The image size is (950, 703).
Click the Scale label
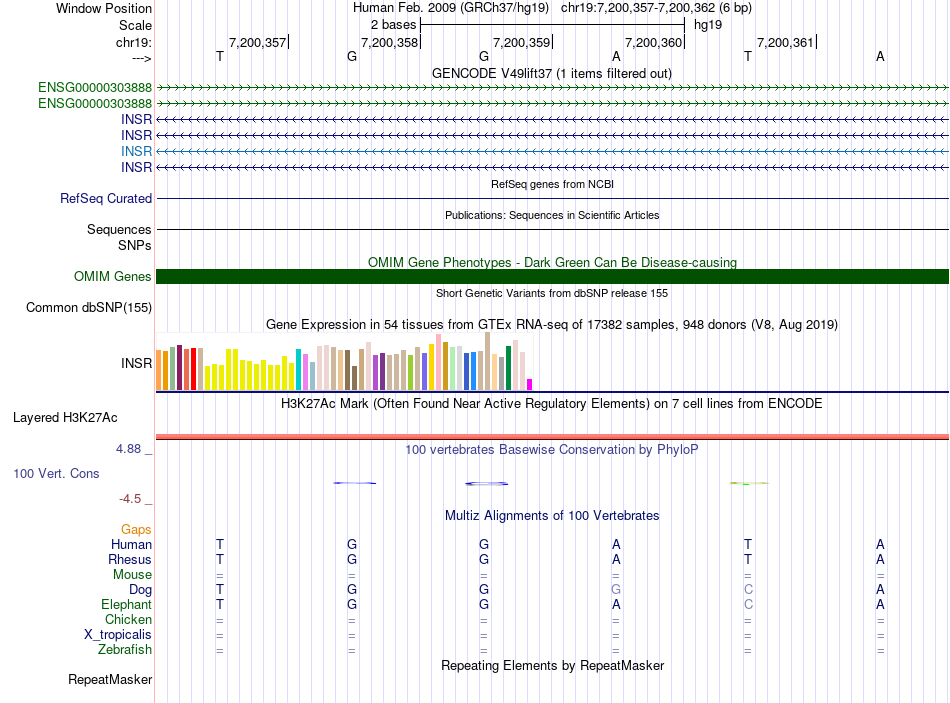tap(136, 25)
